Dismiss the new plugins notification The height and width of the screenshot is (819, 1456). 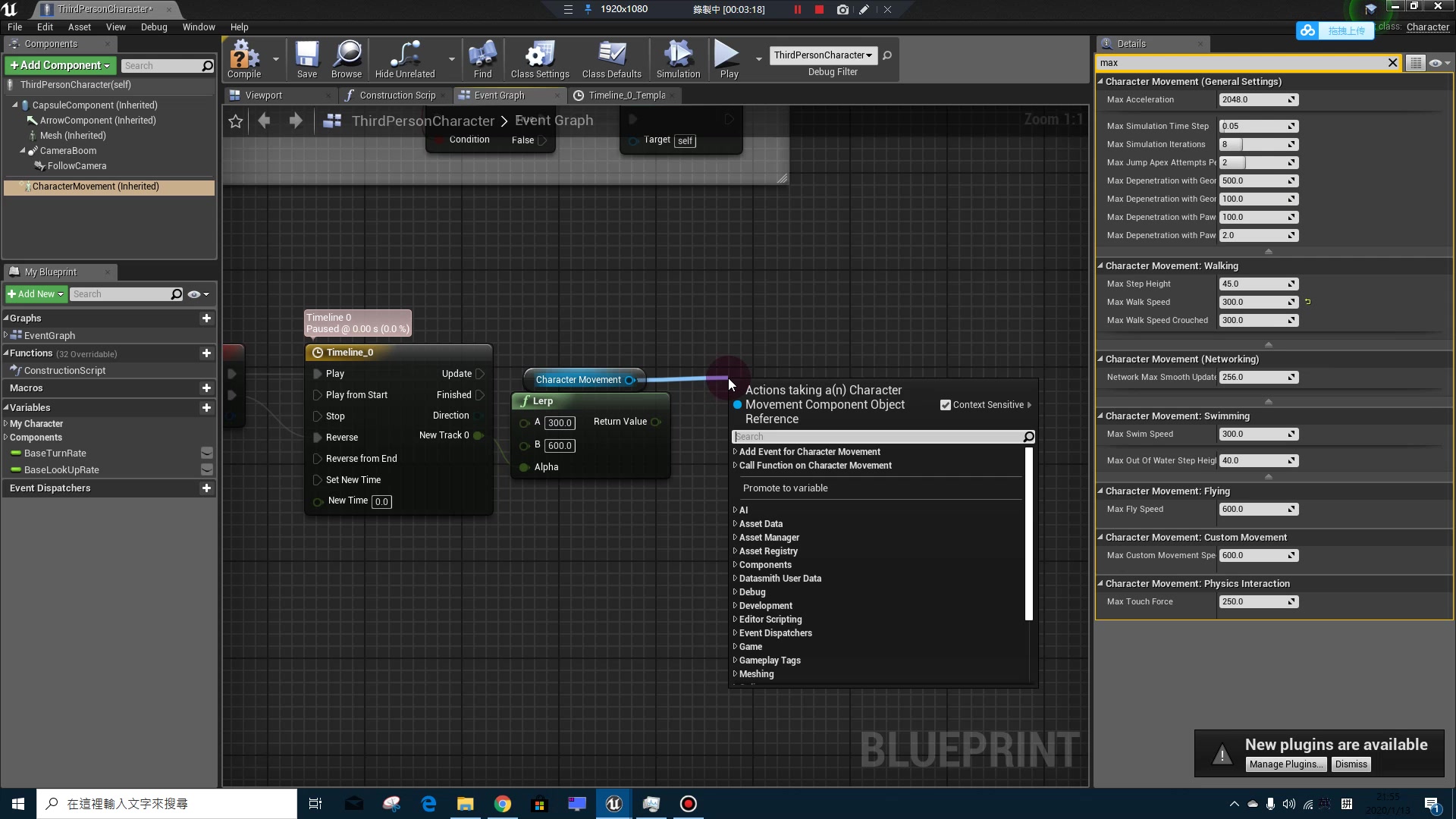(1351, 764)
